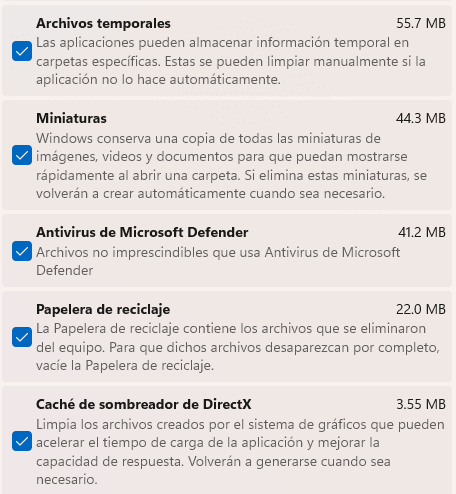
Task: Select the Miniaturas title text
Action: [71, 118]
